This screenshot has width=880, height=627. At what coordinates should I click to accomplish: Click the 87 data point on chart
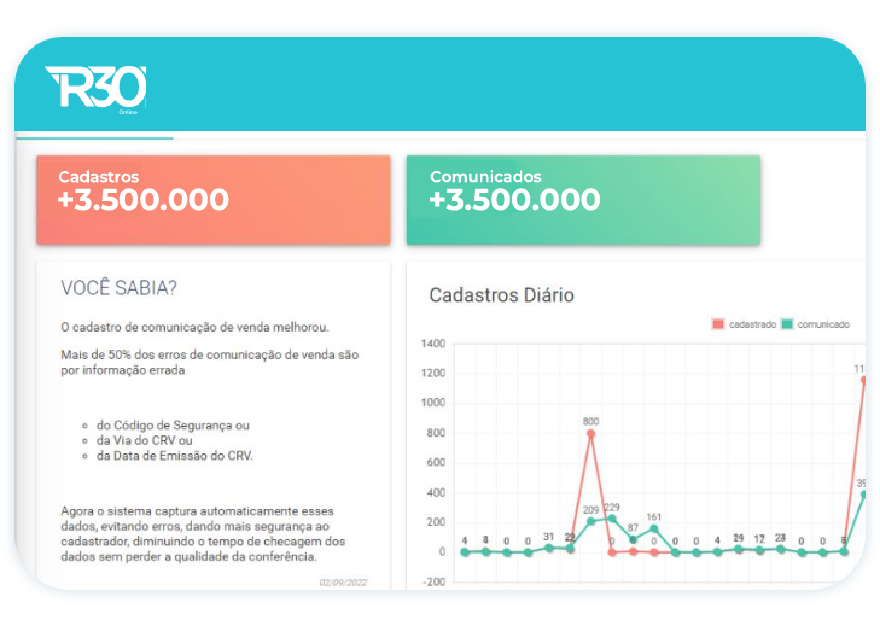tap(633, 539)
